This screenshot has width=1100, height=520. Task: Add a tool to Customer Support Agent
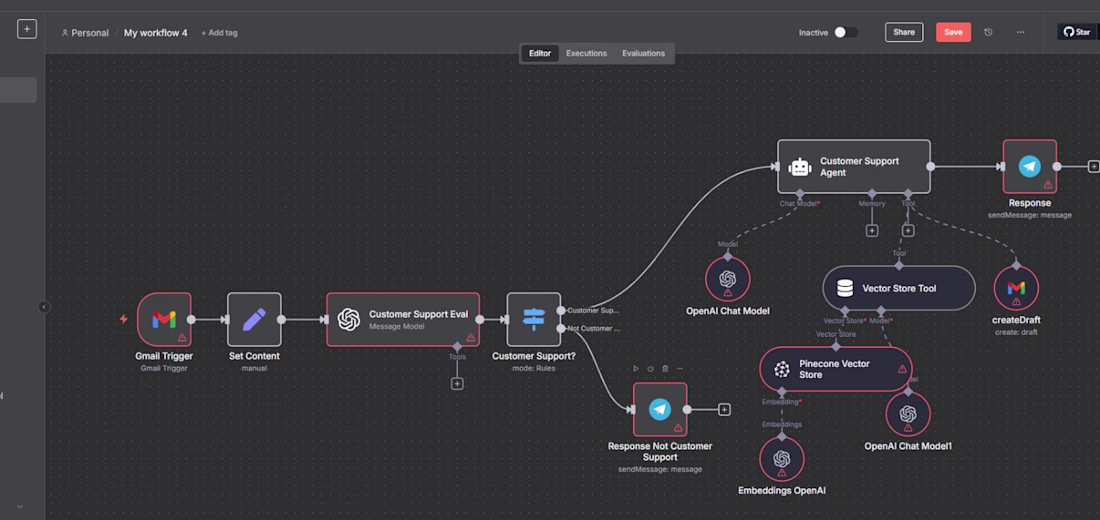point(908,230)
